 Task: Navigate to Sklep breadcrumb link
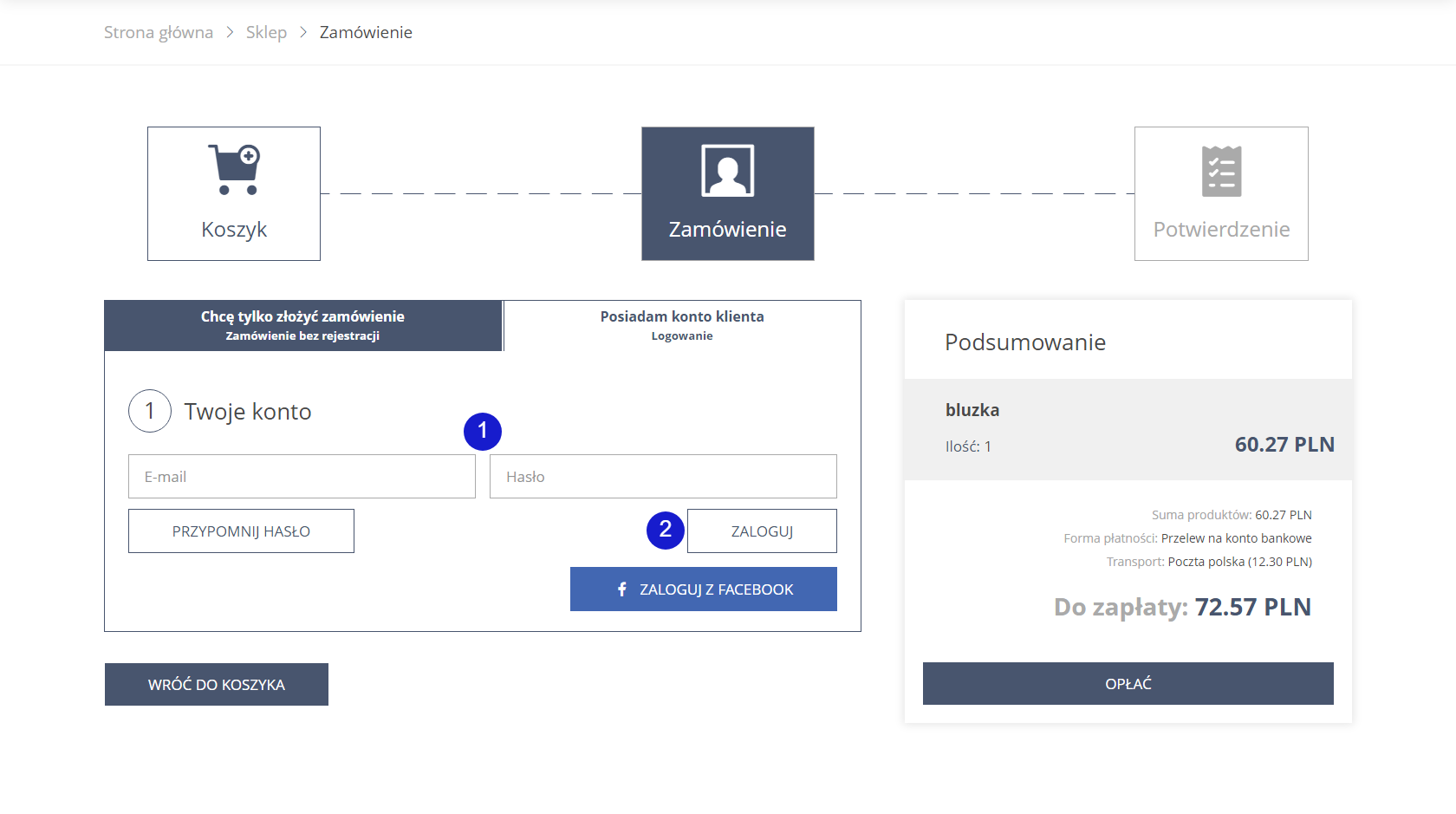coord(266,32)
